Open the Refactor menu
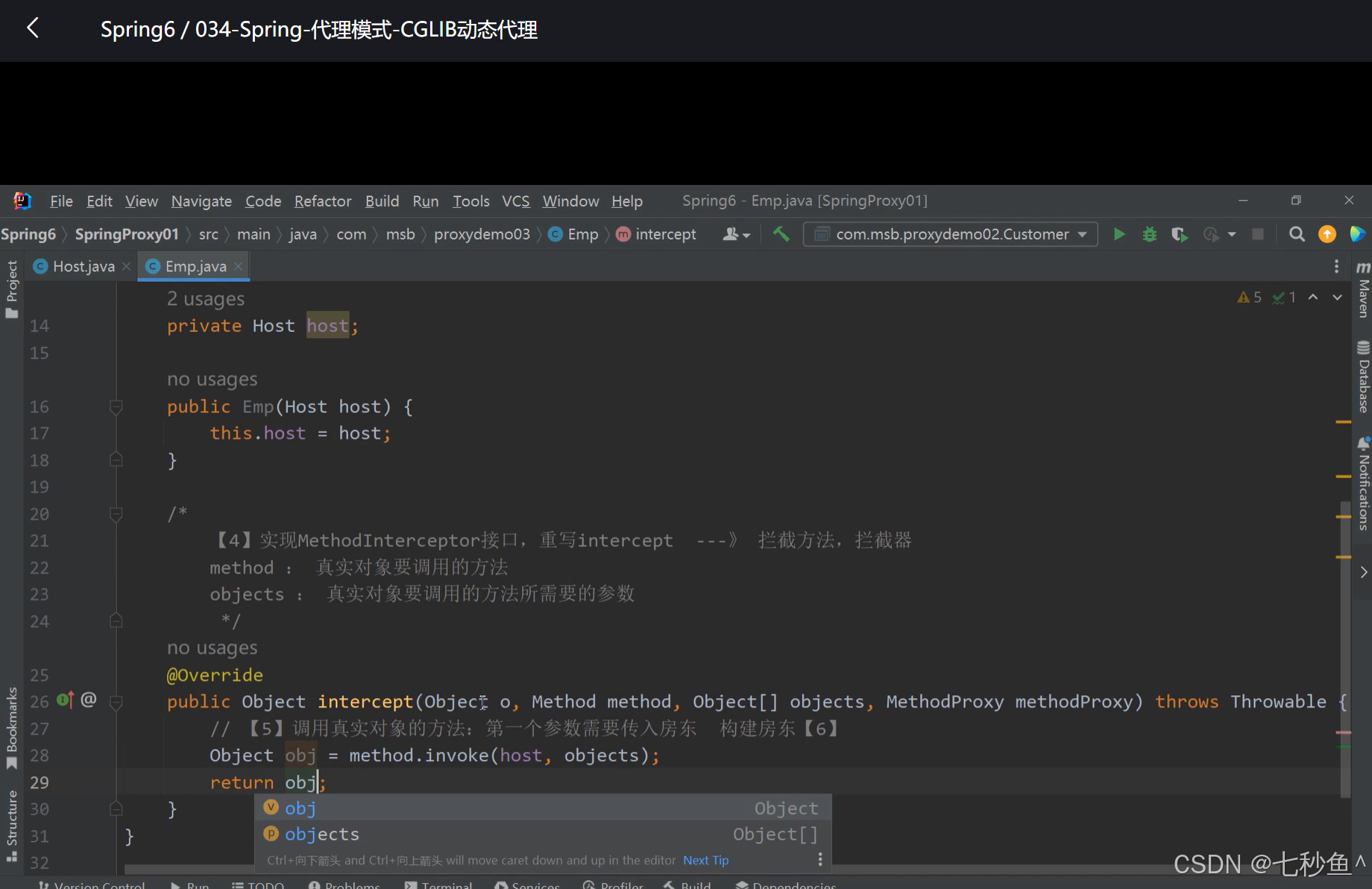Viewport: 1372px width, 889px height. click(322, 201)
